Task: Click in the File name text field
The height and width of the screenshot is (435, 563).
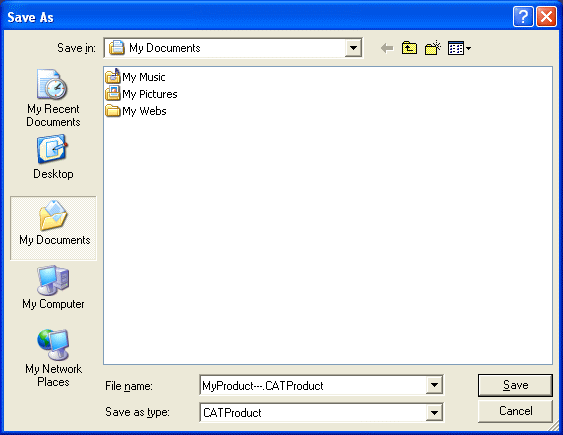Action: point(313,385)
